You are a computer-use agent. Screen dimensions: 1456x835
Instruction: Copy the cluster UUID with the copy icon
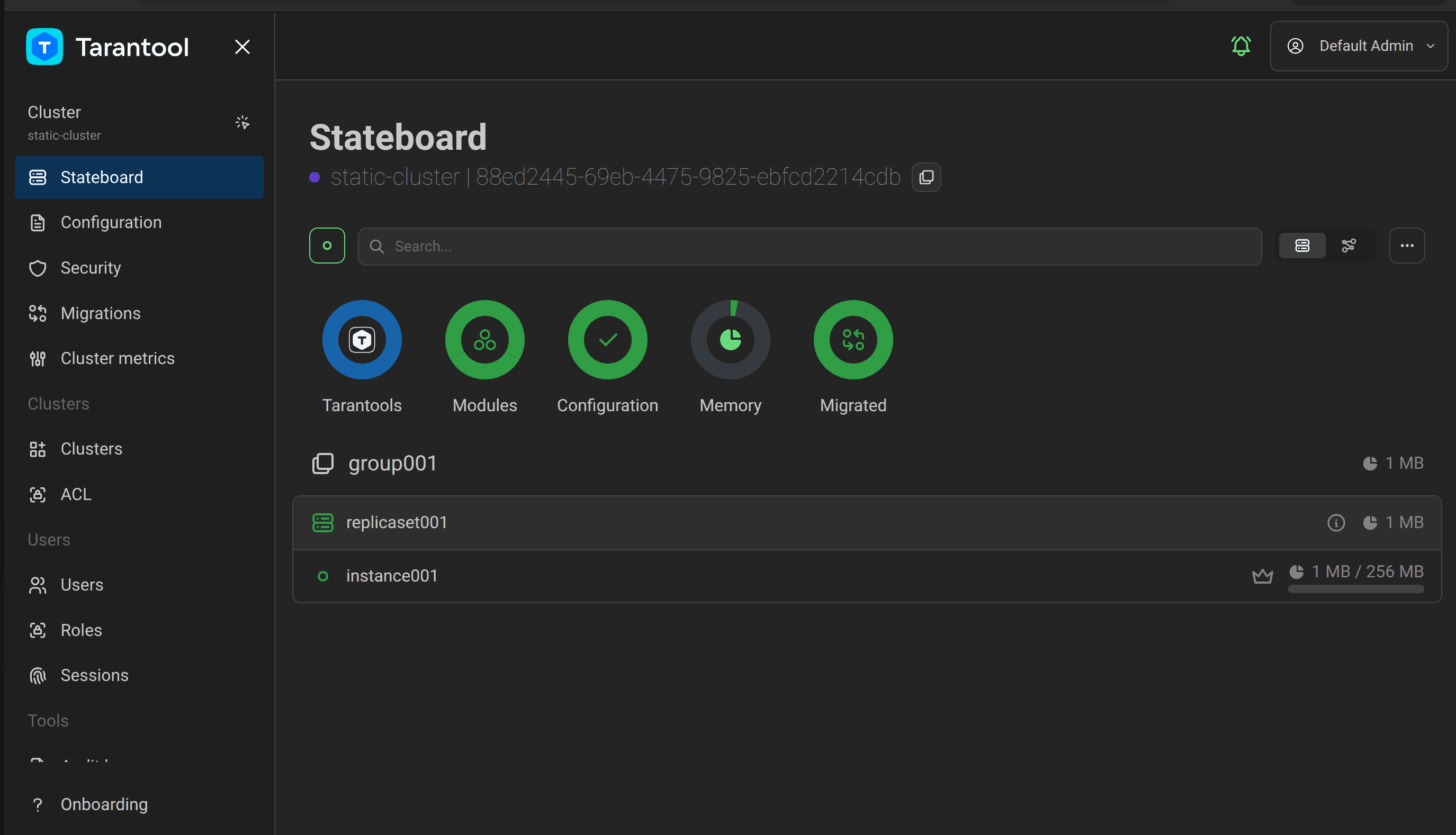point(926,177)
